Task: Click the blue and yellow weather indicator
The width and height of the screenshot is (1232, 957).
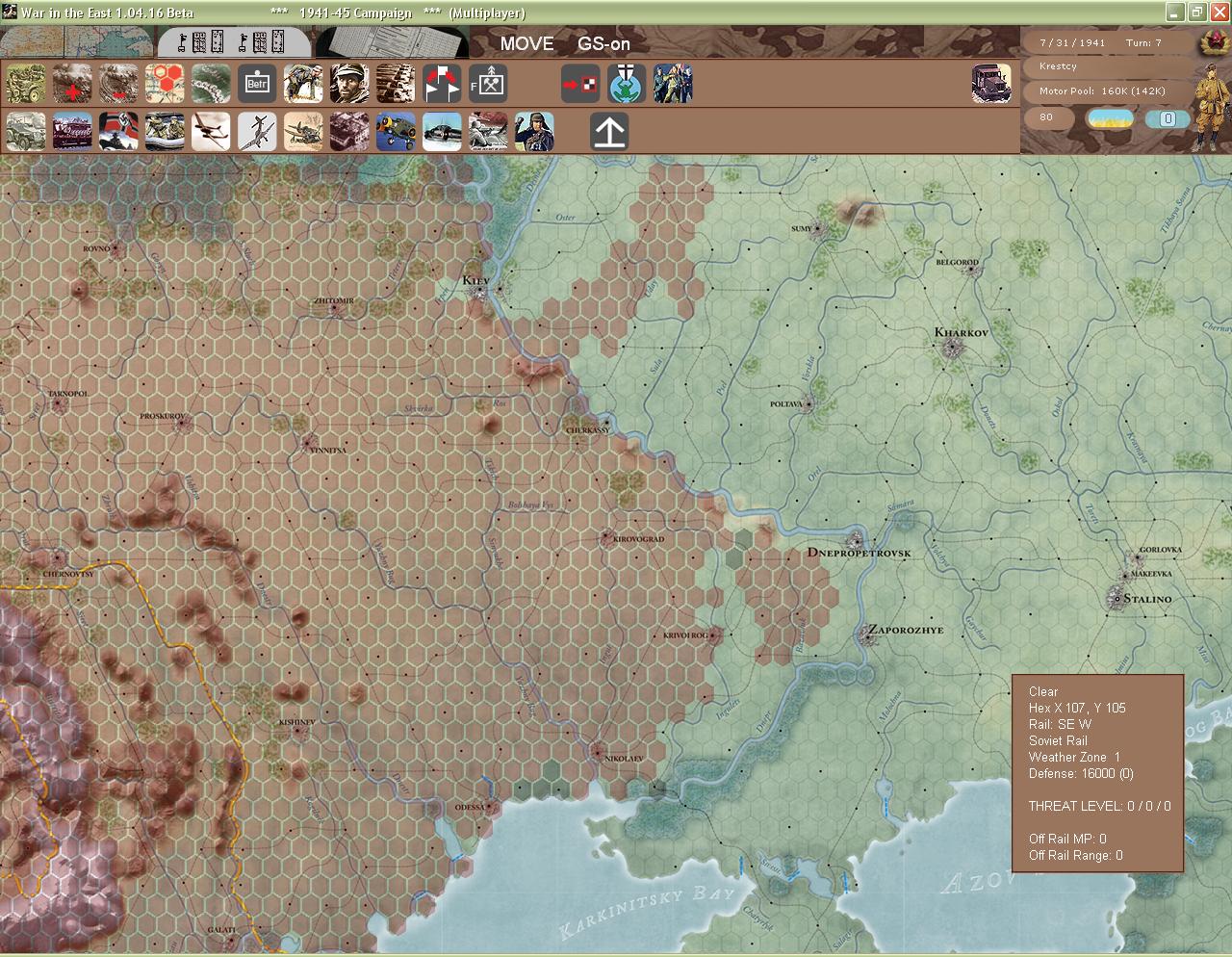Action: (1110, 118)
